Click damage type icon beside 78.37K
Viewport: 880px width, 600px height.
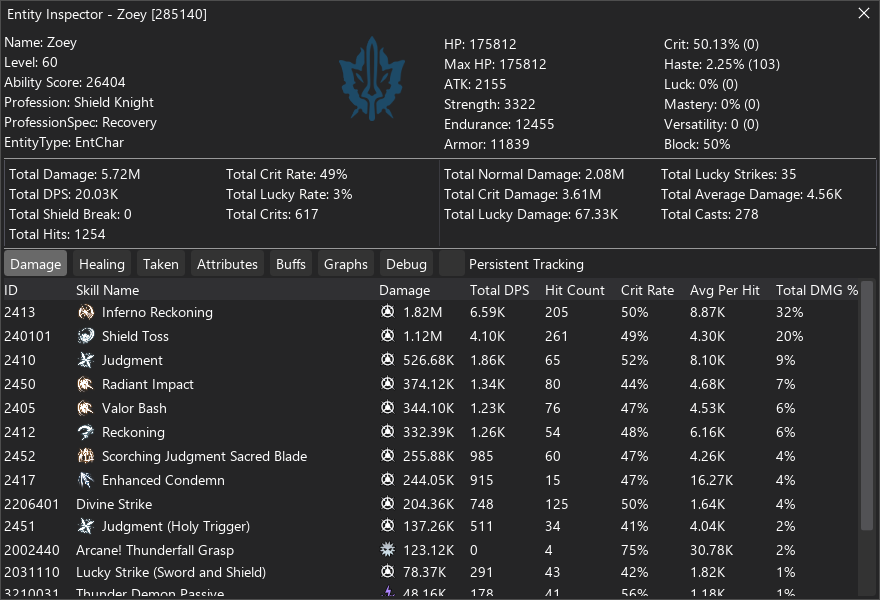tap(387, 572)
